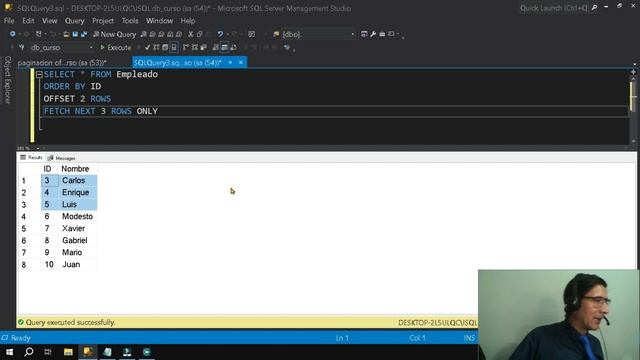Open Windows taskbar search

click(x=29, y=352)
